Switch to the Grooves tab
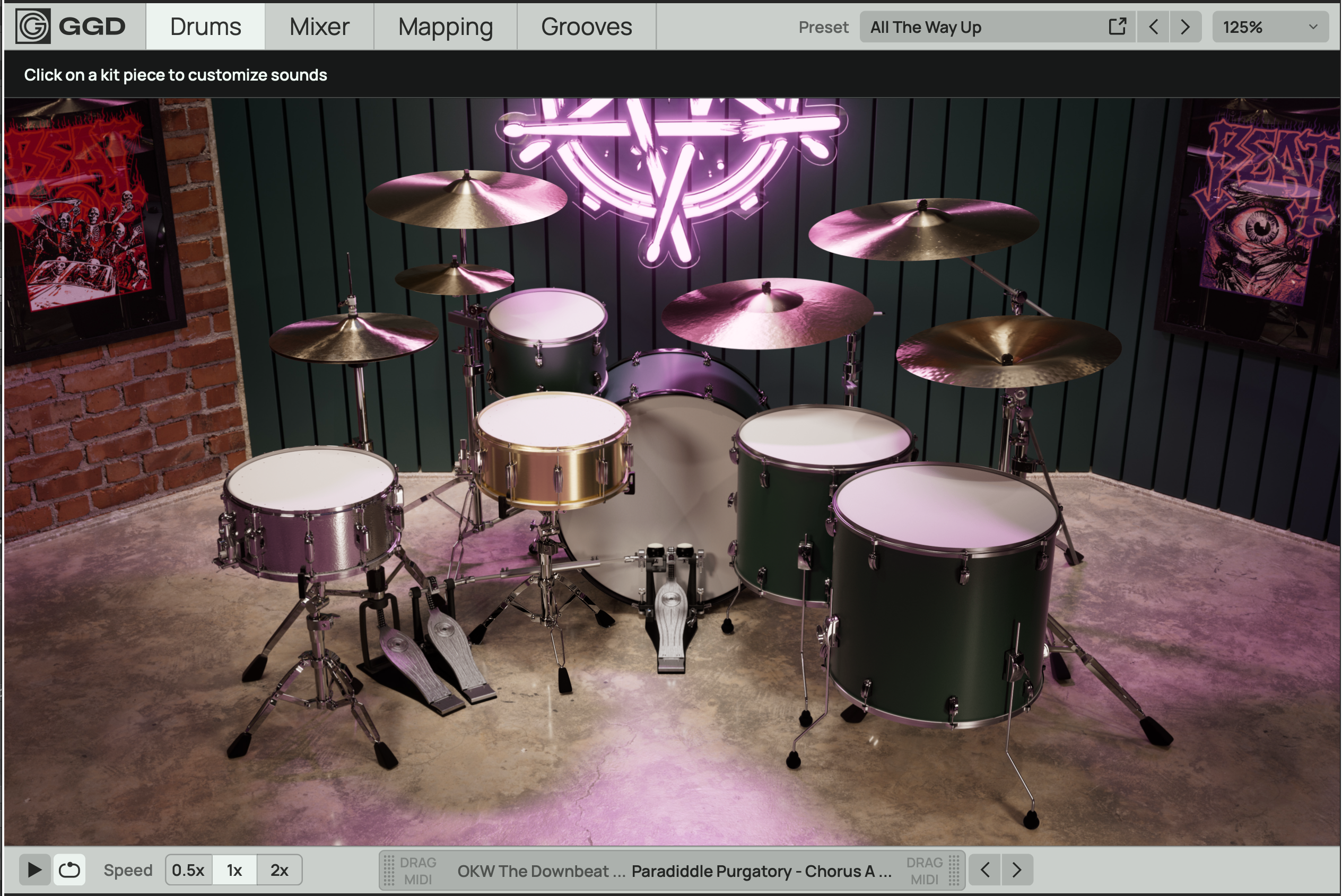Viewport: 1342px width, 896px height. 587,27
